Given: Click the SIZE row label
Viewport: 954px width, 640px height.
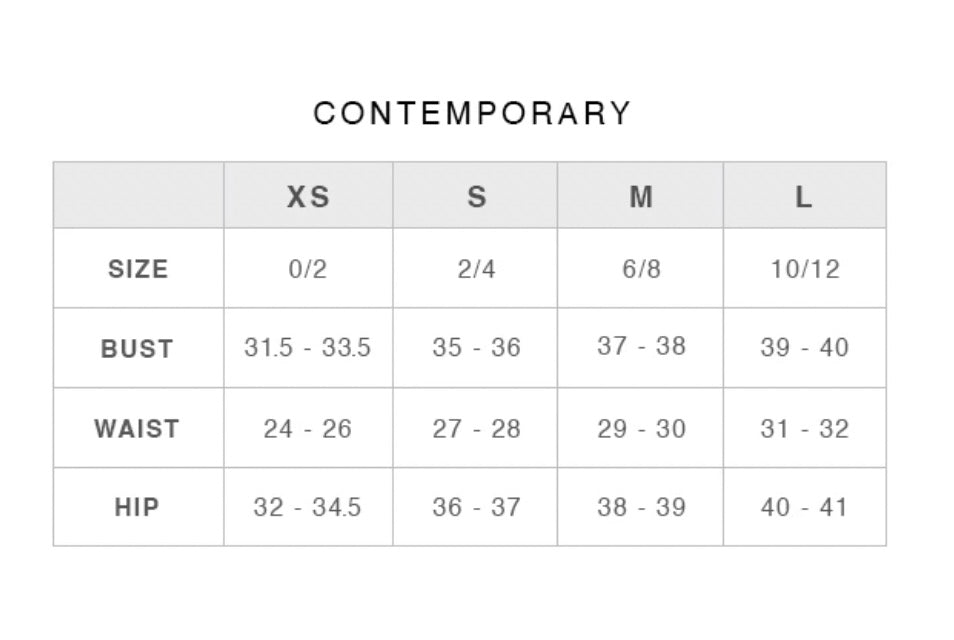Looking at the screenshot, I should (x=138, y=269).
